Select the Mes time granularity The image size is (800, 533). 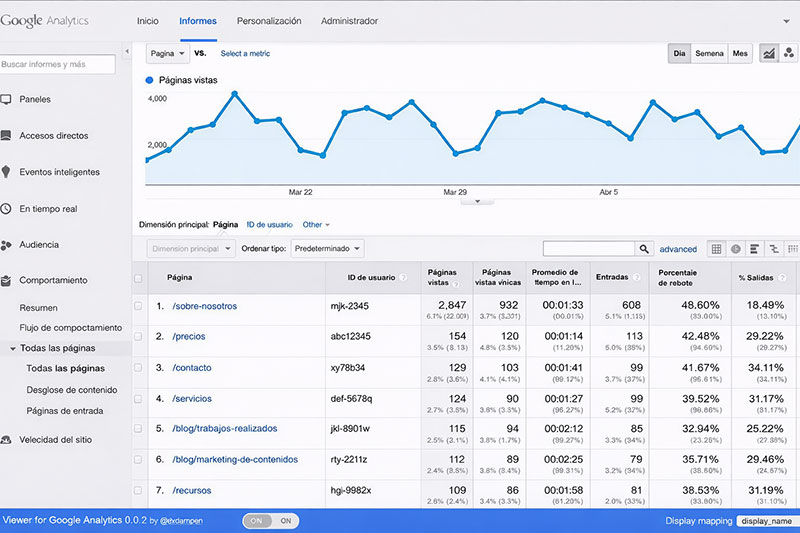tap(740, 53)
